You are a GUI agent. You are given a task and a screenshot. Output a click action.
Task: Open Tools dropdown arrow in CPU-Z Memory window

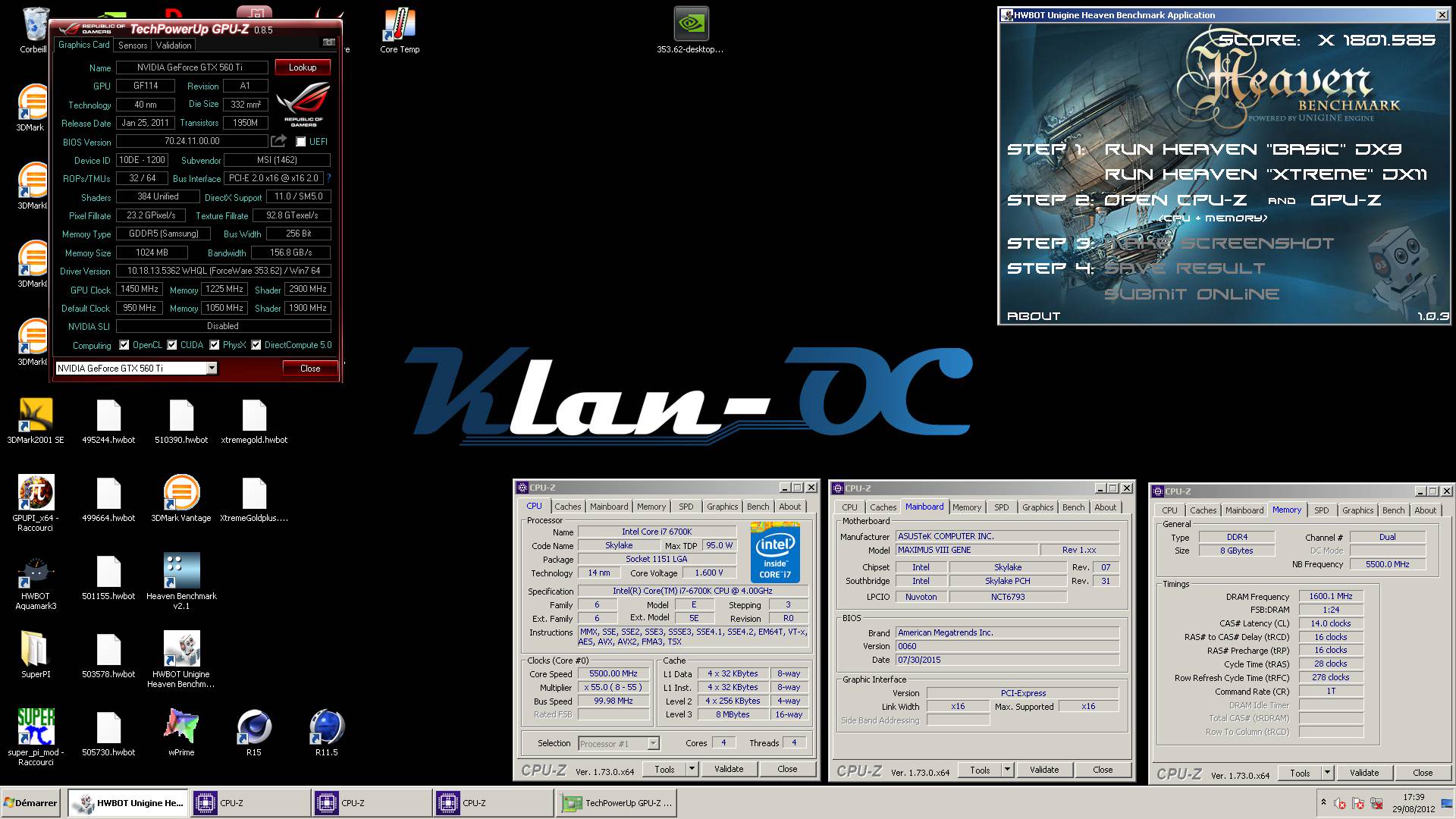[1327, 773]
